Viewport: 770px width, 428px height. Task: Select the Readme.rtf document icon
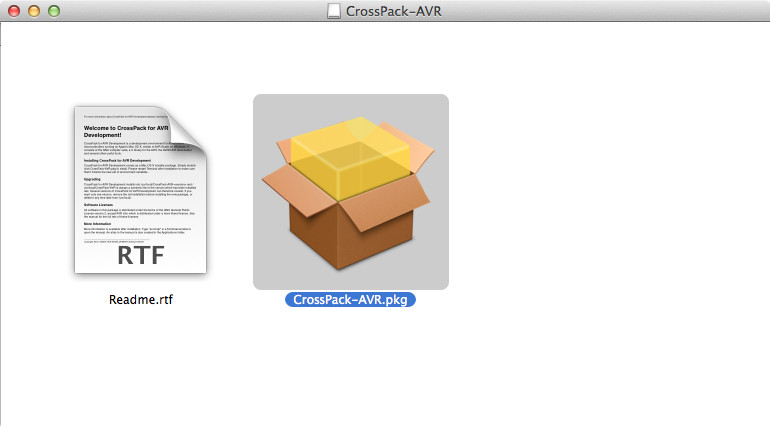(139, 190)
